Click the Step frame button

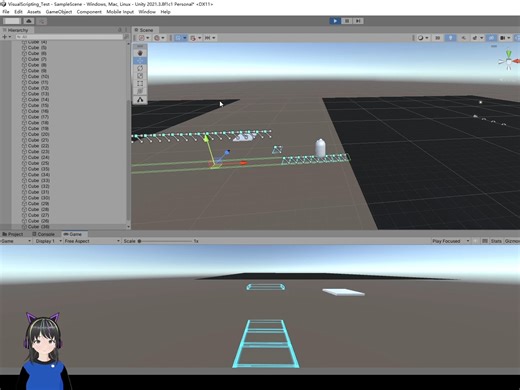358,21
